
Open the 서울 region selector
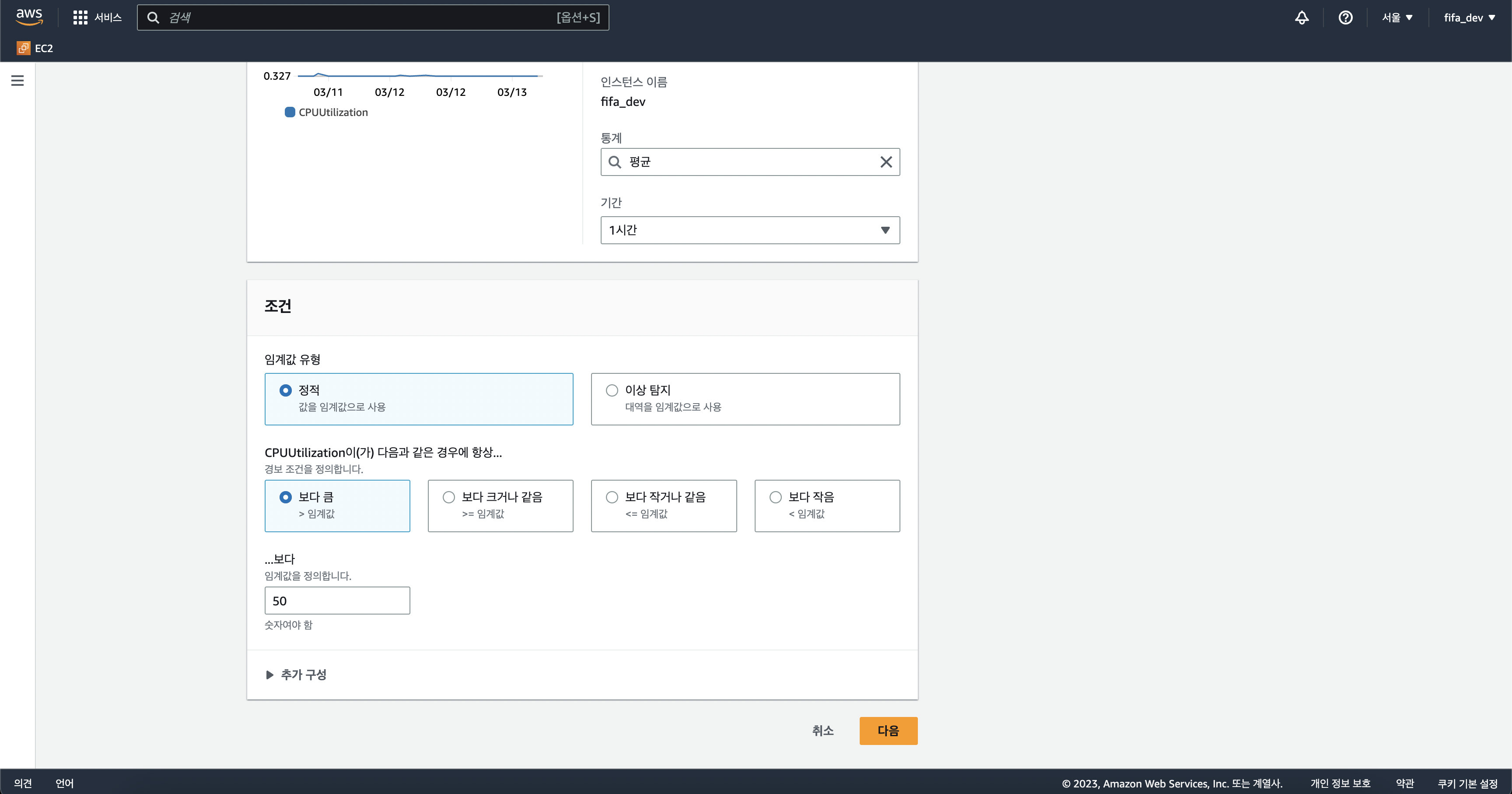pyautogui.click(x=1396, y=18)
